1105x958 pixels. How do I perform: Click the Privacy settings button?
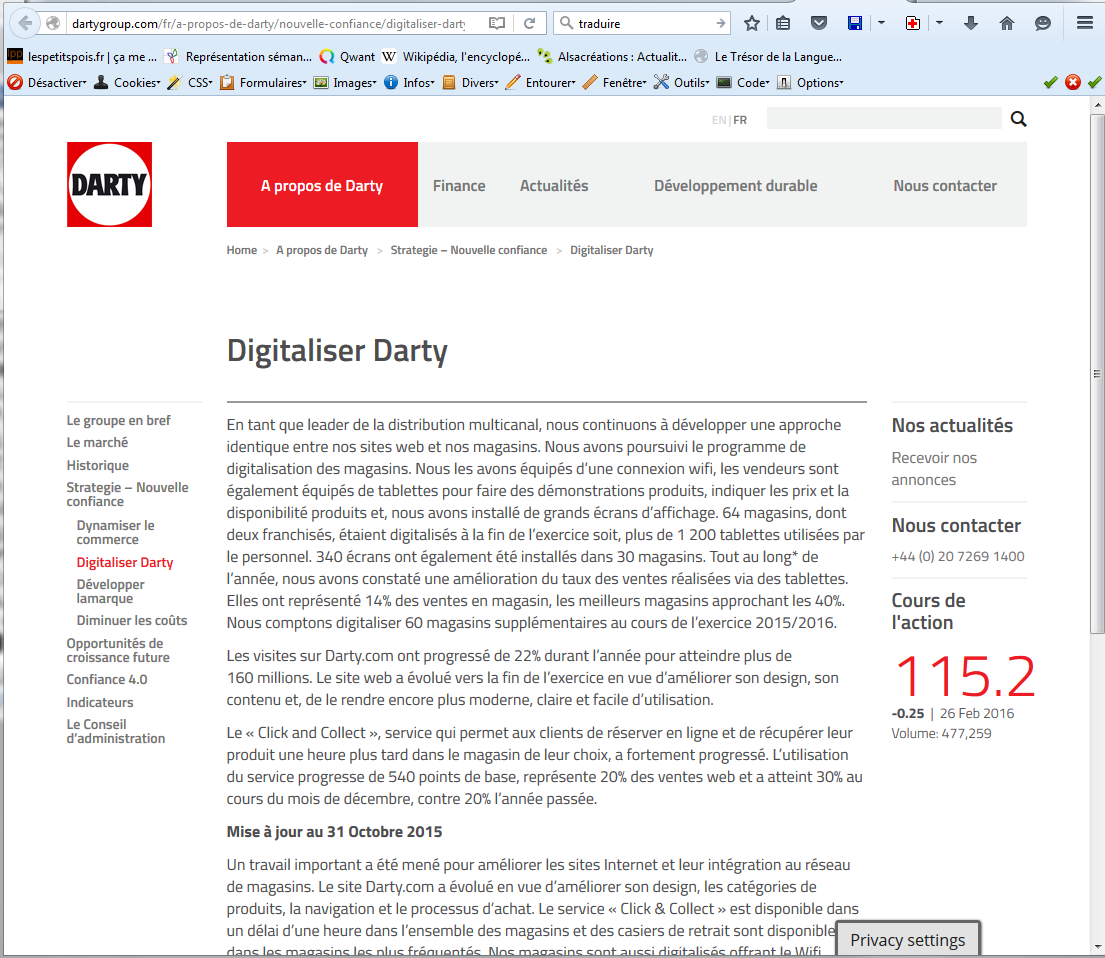click(907, 940)
